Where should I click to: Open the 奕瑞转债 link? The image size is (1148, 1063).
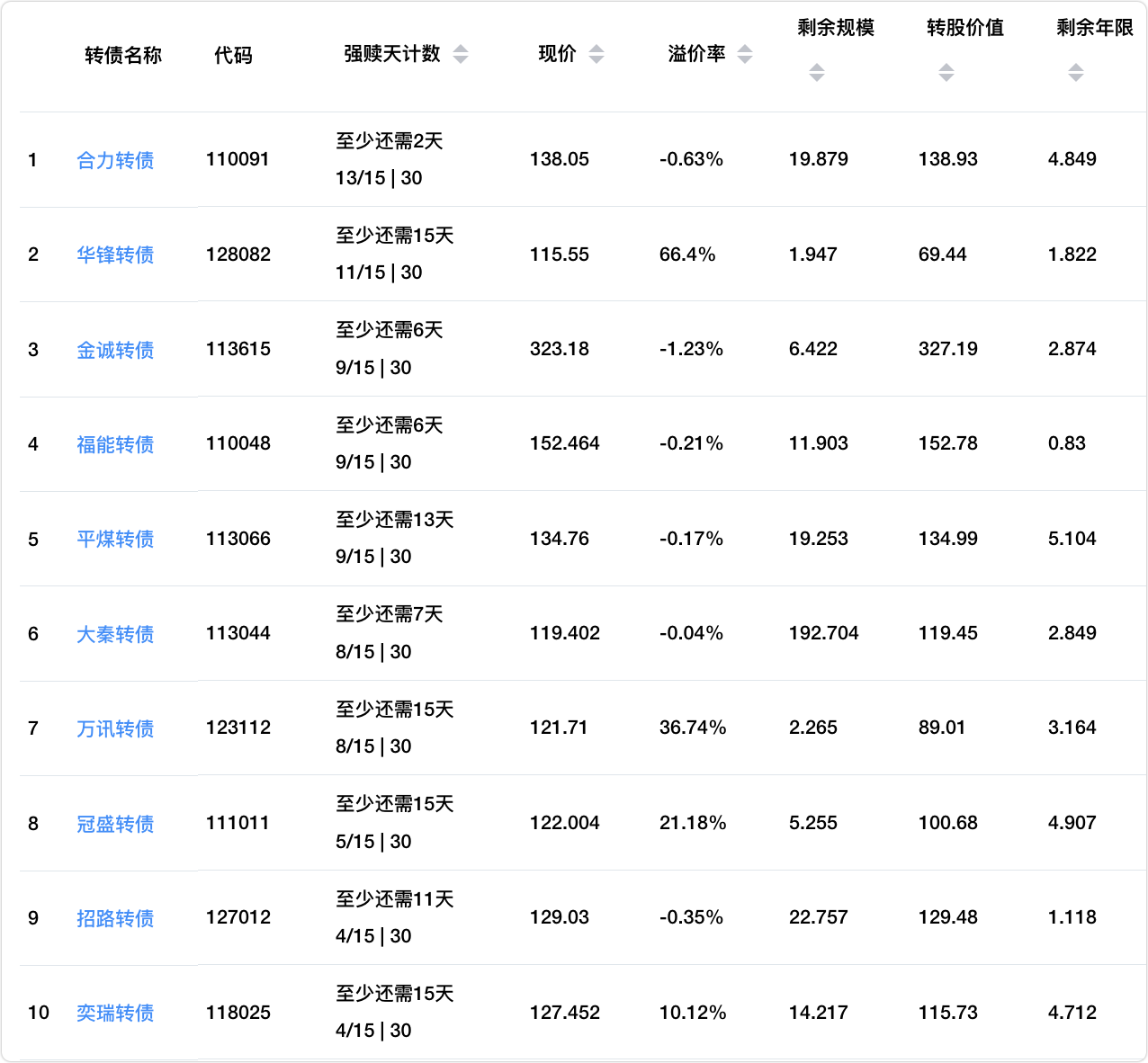point(115,1013)
